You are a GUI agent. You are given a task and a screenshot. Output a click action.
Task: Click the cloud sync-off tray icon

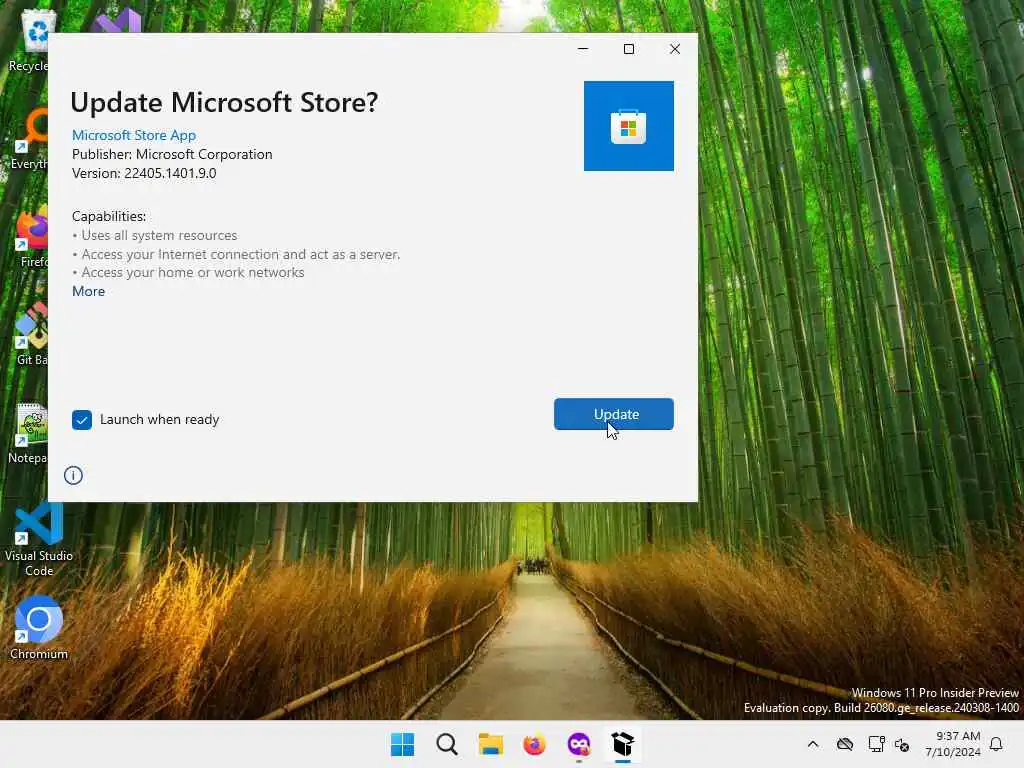click(845, 744)
